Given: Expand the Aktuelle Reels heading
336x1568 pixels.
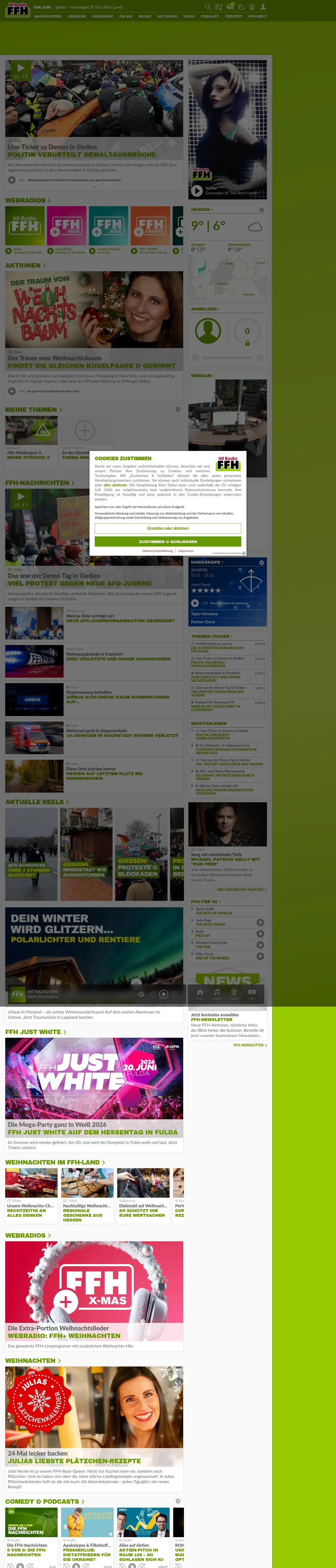Looking at the screenshot, I should (x=37, y=802).
